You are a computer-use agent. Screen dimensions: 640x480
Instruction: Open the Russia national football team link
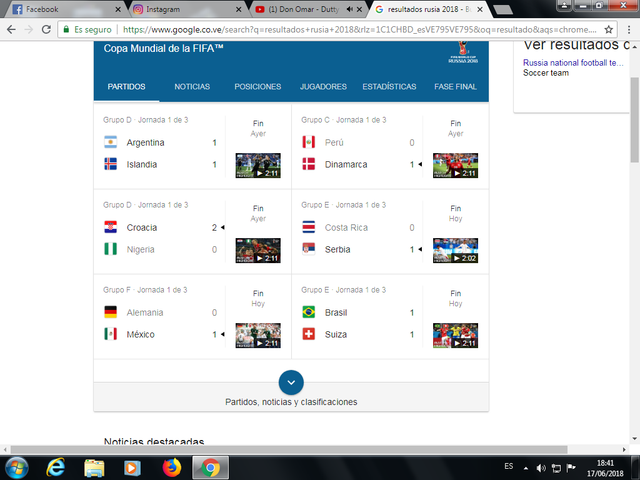573,62
